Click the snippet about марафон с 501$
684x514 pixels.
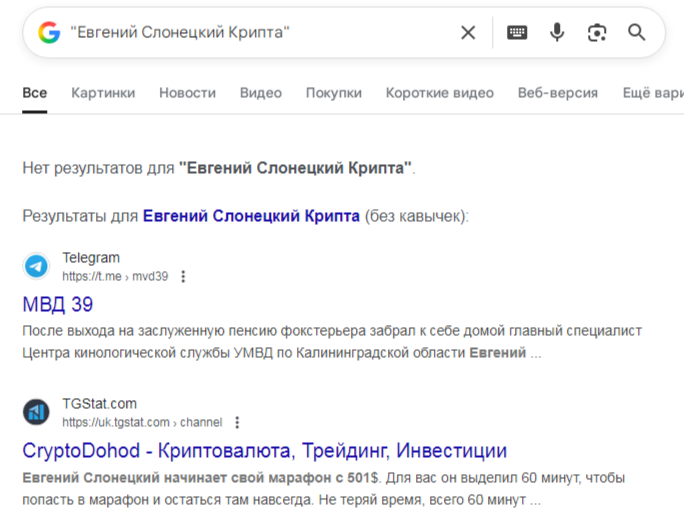(x=324, y=488)
